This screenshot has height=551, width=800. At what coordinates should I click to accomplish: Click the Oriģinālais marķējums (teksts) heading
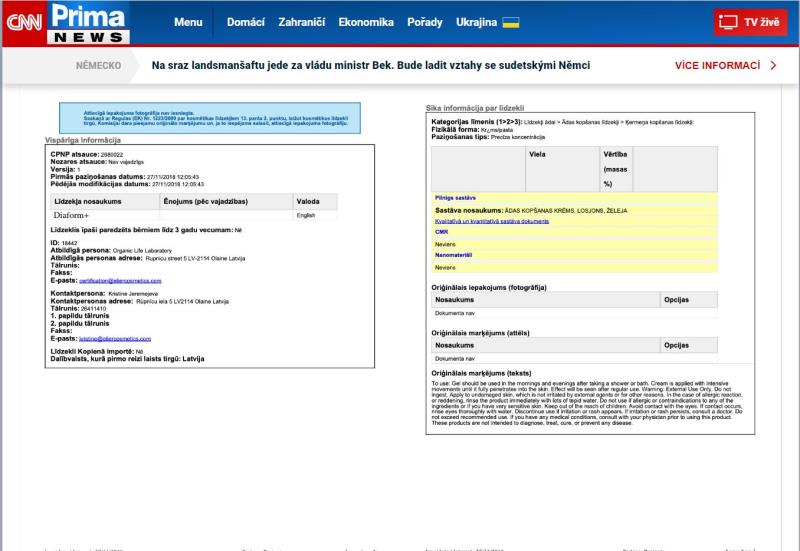[481, 373]
